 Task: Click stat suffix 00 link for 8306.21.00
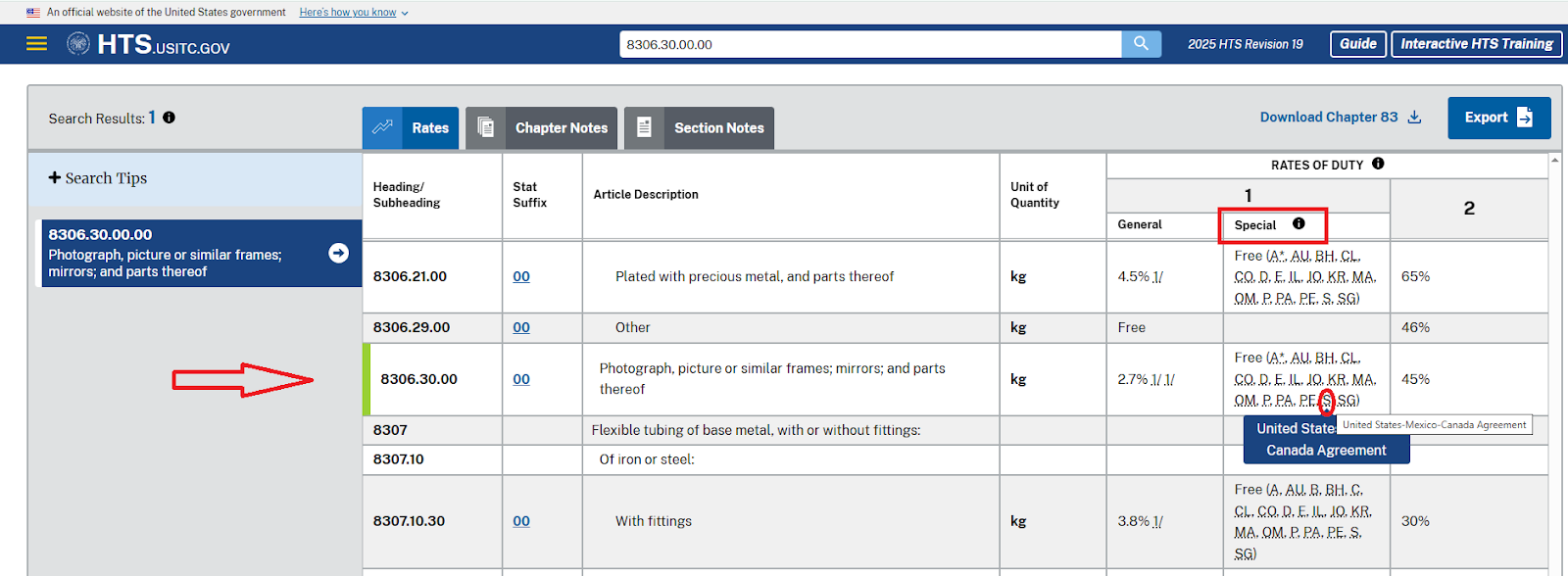(521, 276)
